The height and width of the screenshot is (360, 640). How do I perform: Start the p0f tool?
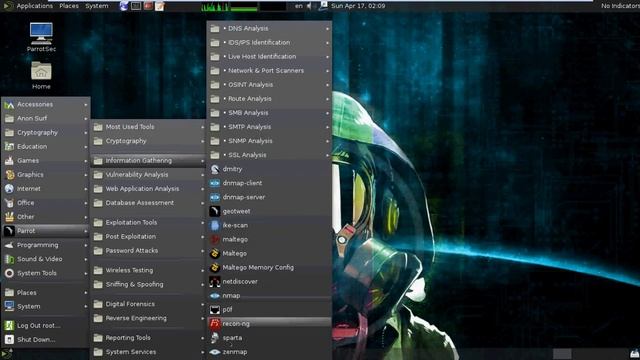click(269, 310)
